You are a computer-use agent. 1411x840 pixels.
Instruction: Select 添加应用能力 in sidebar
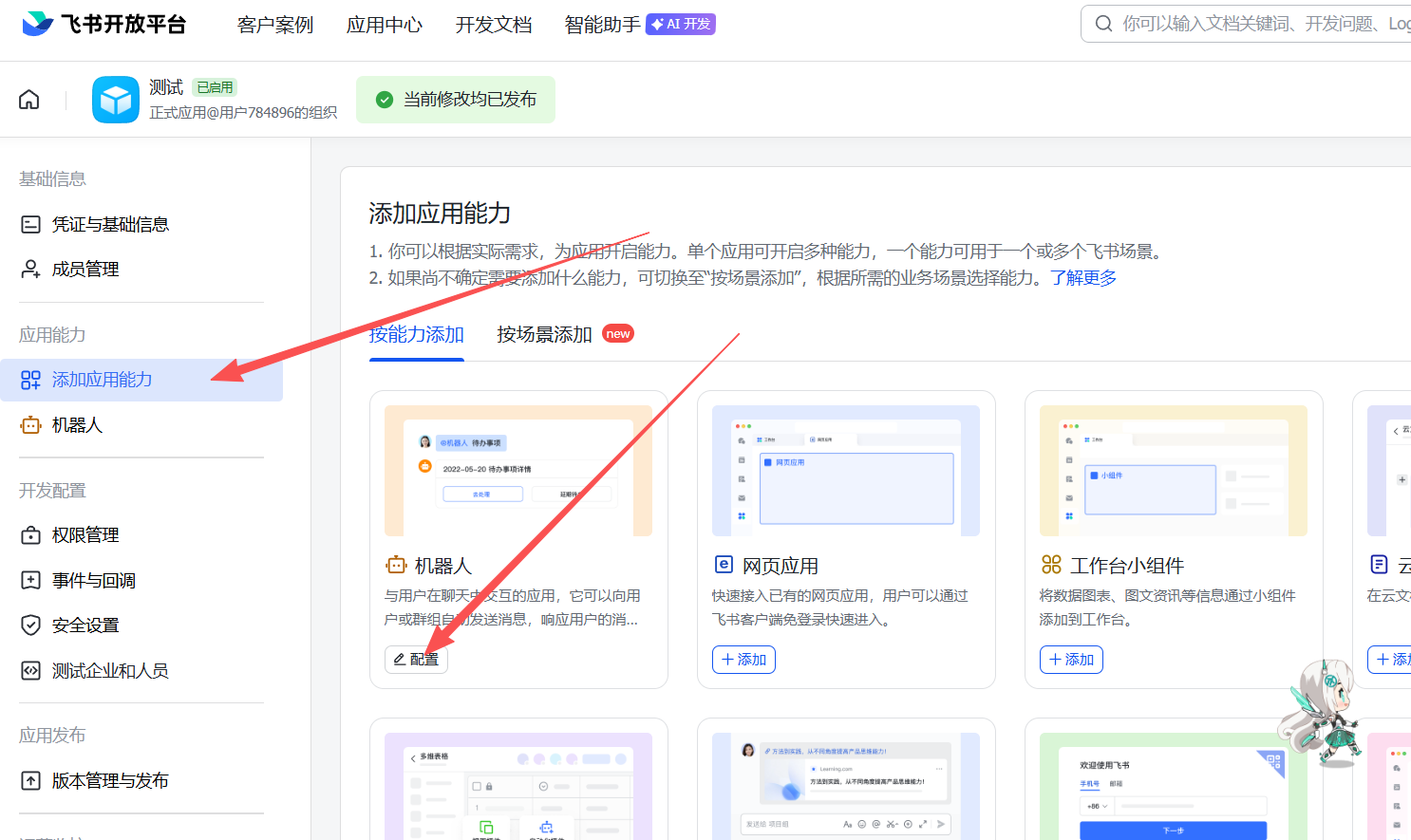(x=141, y=380)
